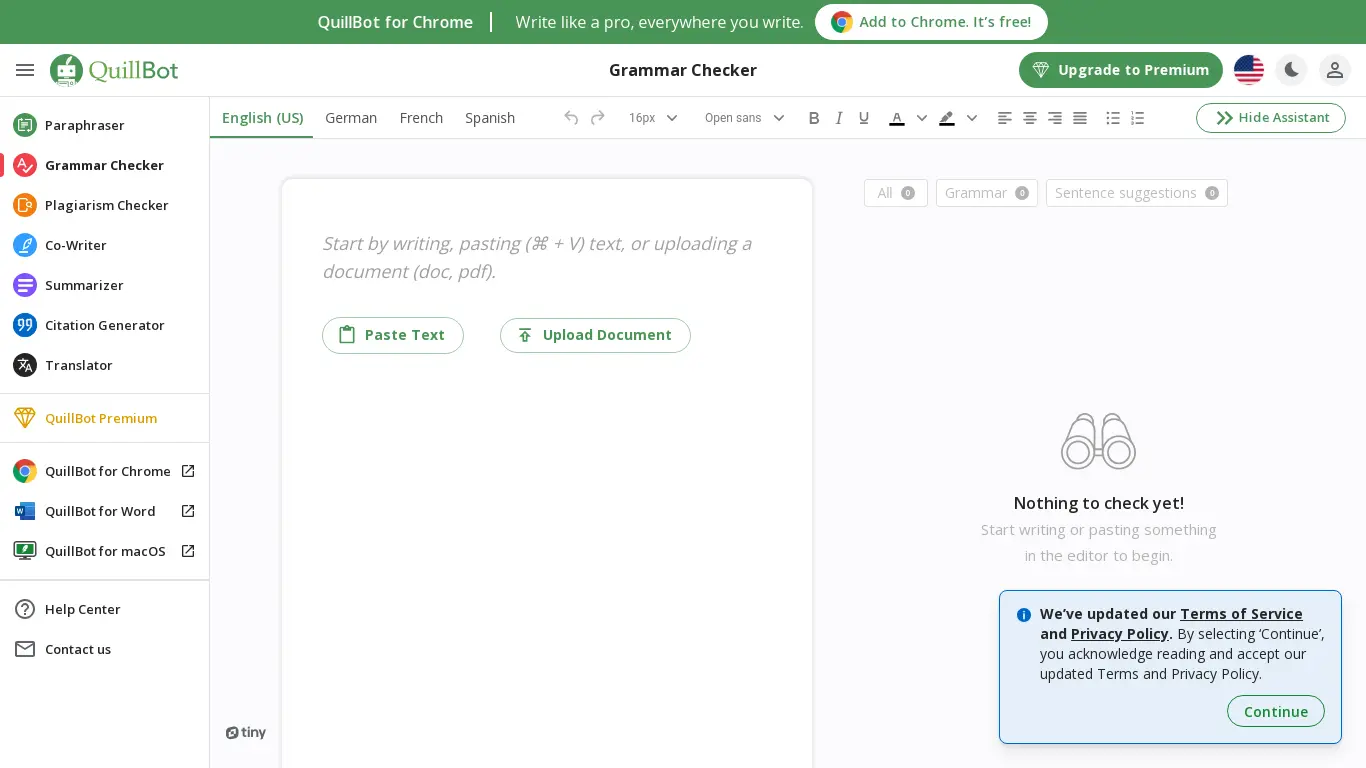Screen dimensions: 1366x768
Task: Click Upgrade to Premium
Action: pyautogui.click(x=1121, y=70)
